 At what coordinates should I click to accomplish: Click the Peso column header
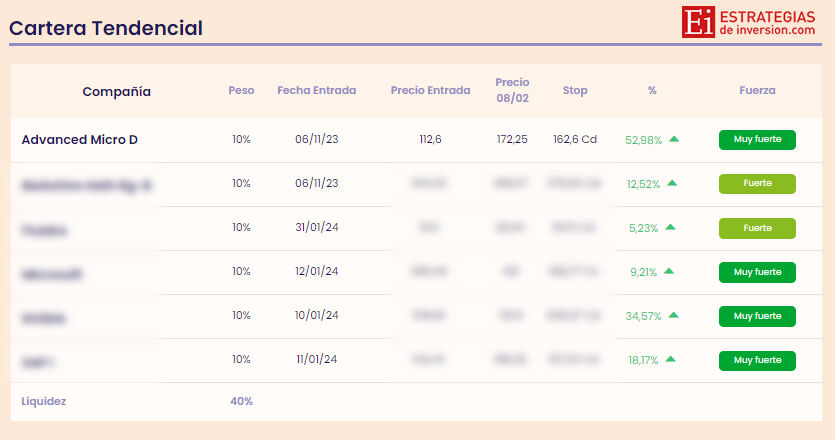tap(241, 90)
